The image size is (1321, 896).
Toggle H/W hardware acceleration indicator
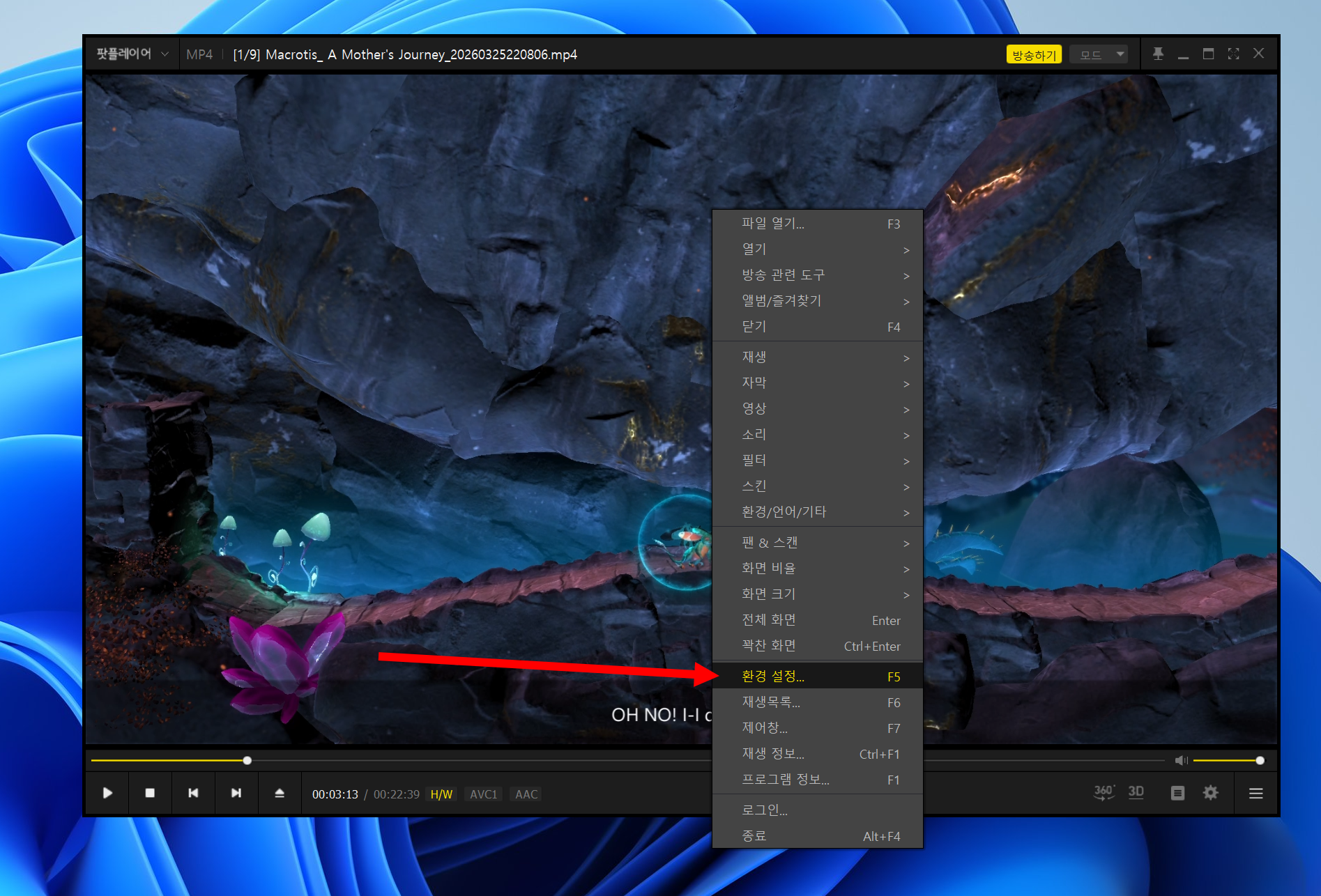tap(441, 794)
